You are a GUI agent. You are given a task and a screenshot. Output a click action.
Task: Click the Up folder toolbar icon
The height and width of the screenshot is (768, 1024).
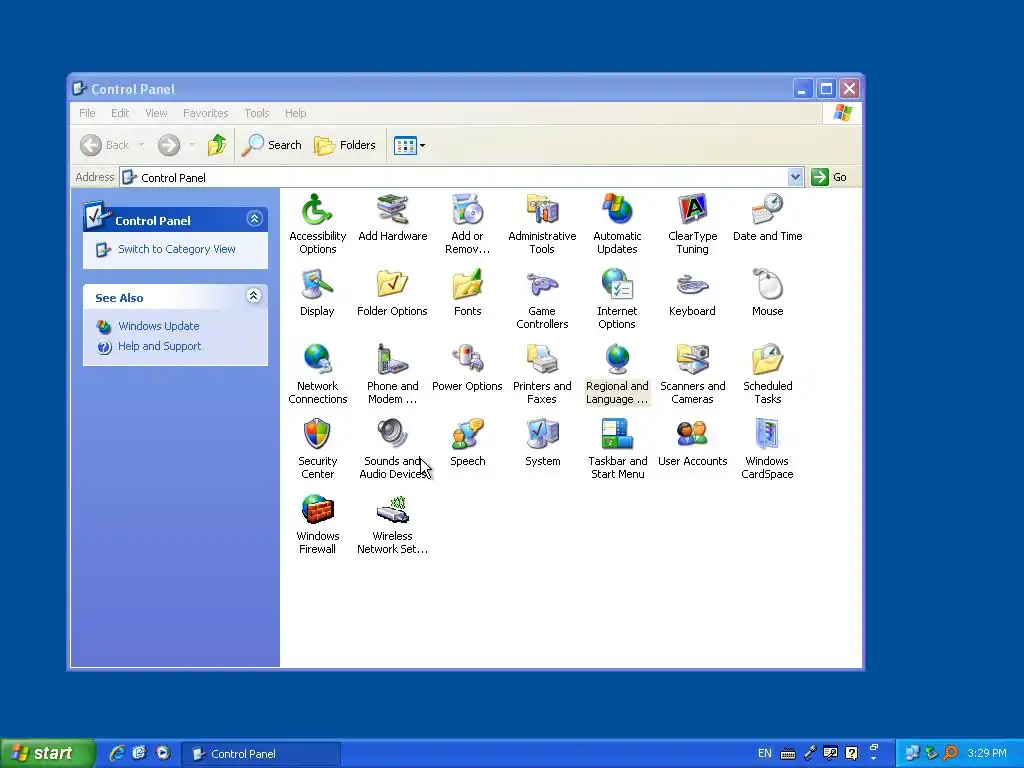pos(217,145)
